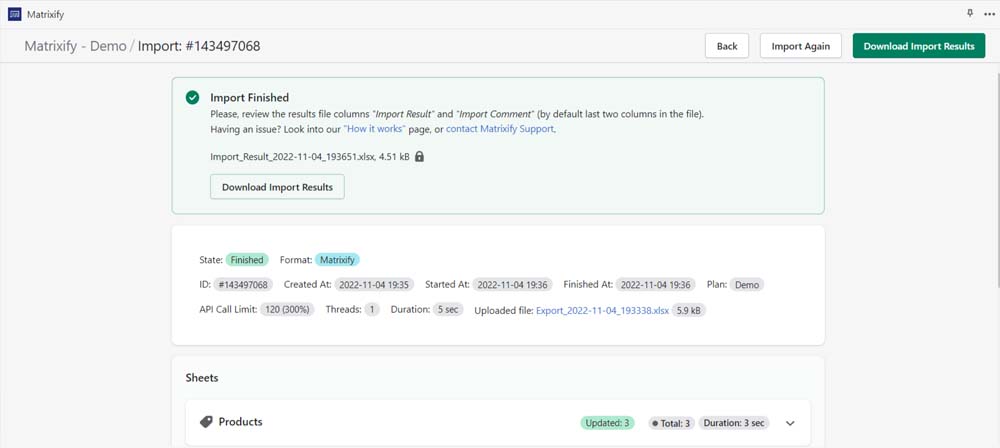Select the Started At 2022-11-04 19:36 value
The image size is (1000, 448).
[513, 285]
